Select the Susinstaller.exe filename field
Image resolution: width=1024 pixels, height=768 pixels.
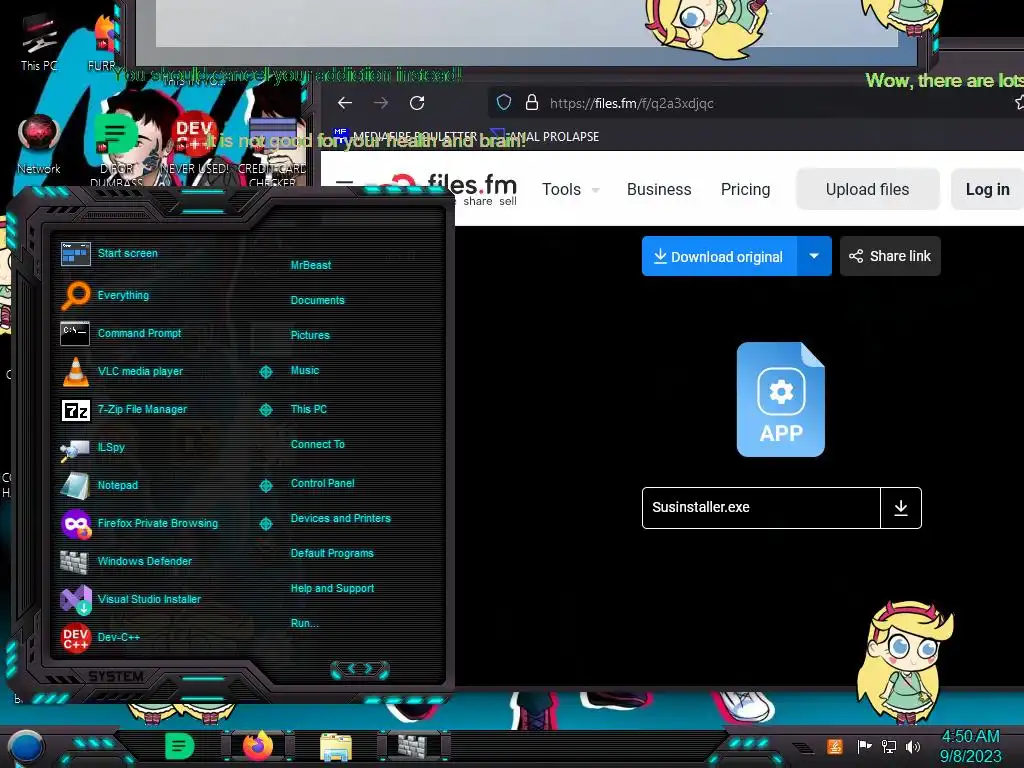click(761, 508)
